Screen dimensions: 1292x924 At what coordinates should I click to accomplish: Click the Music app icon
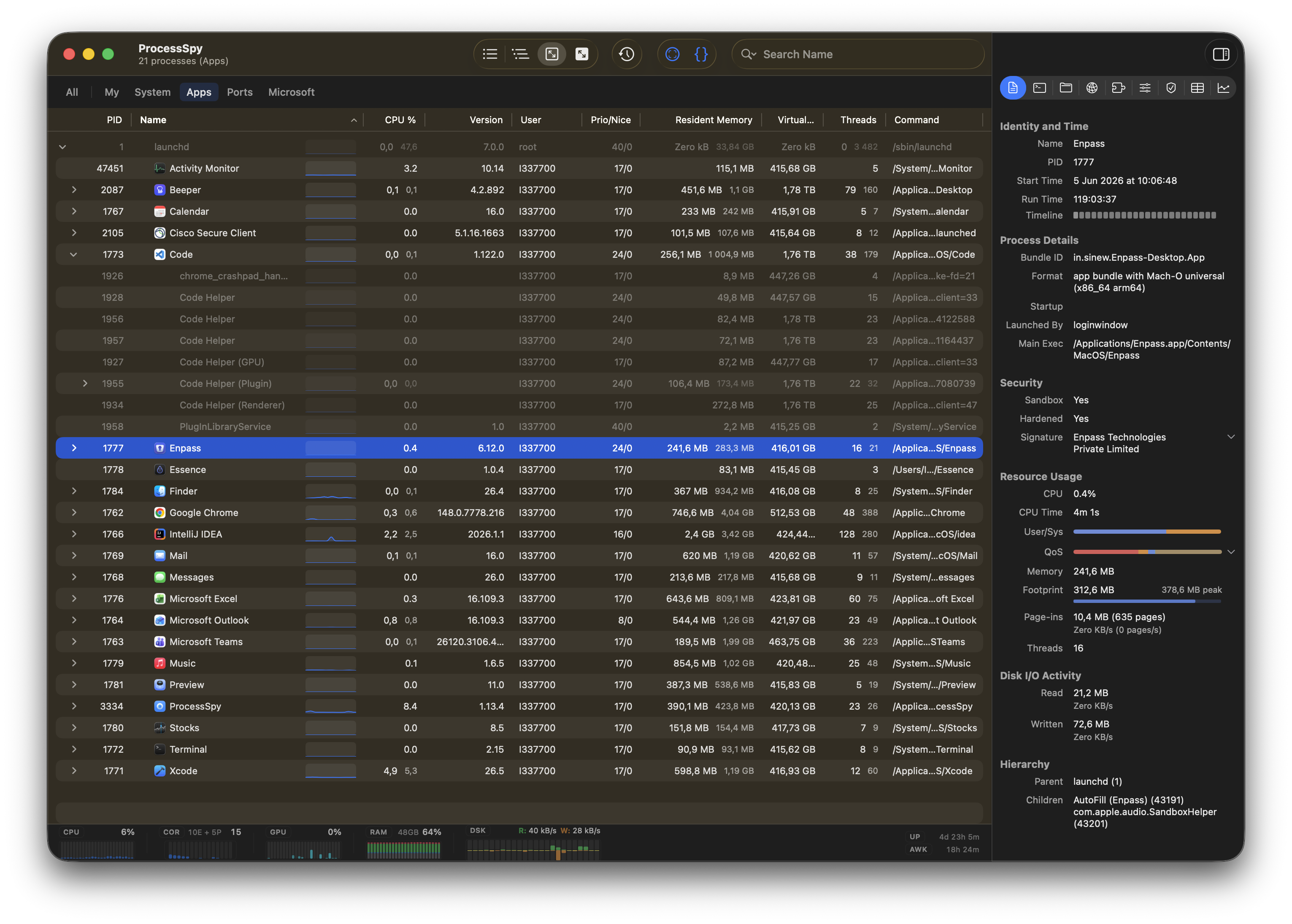(x=160, y=663)
